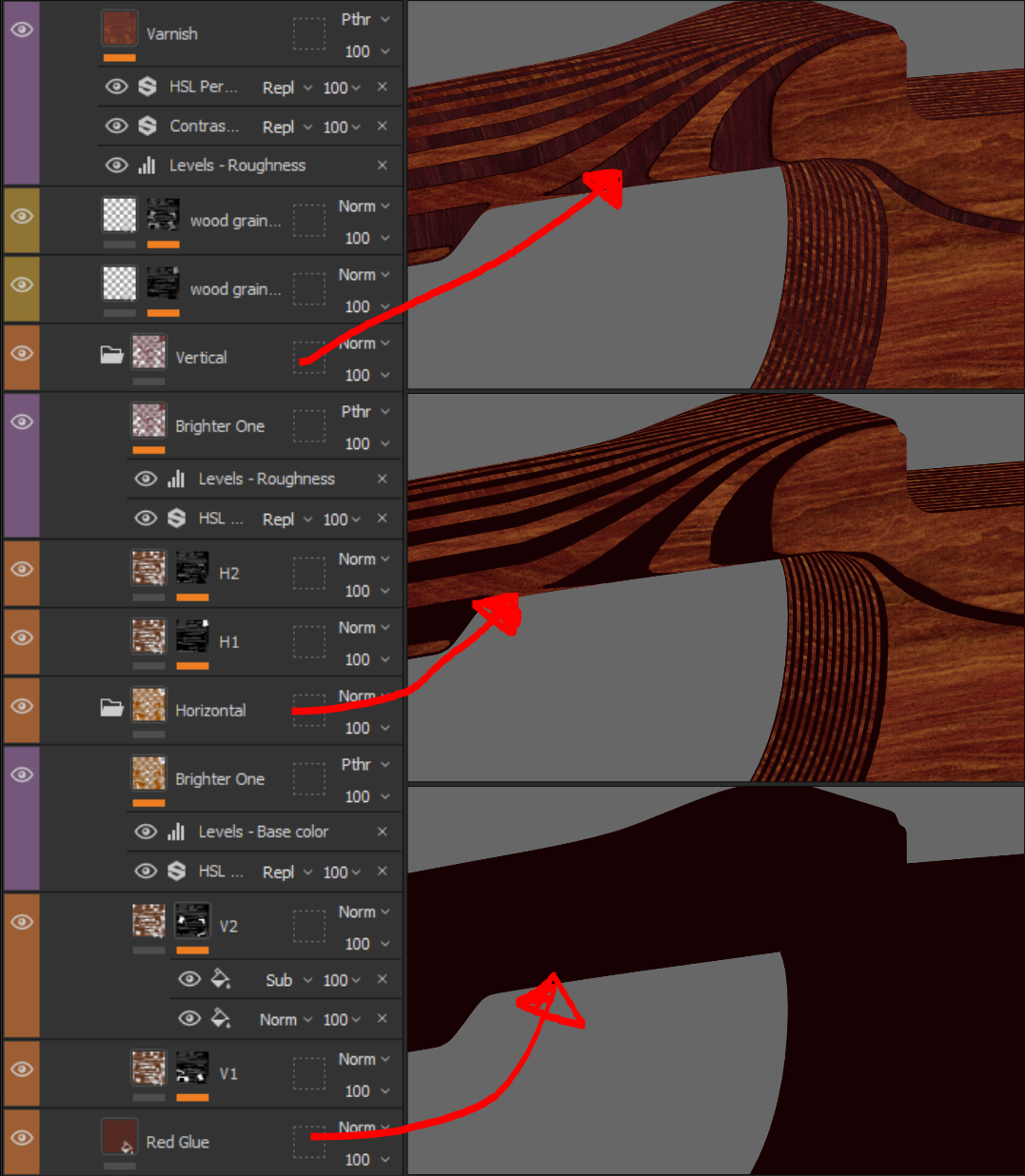This screenshot has height=1176, width=1025.
Task: Delete the Levels - Roughness effect under Varnish
Action: [x=382, y=165]
